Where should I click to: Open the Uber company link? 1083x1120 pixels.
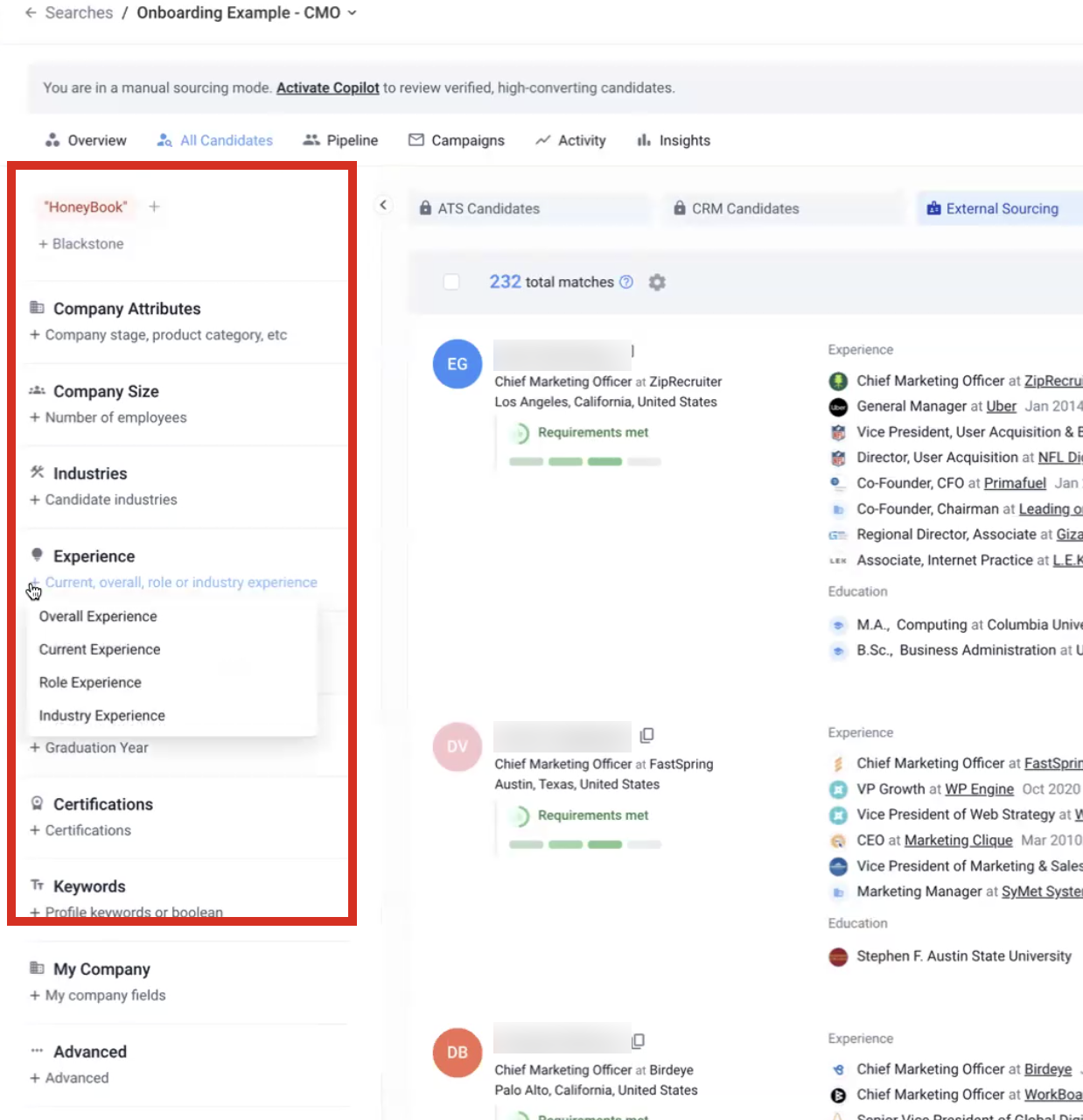pyautogui.click(x=1001, y=406)
